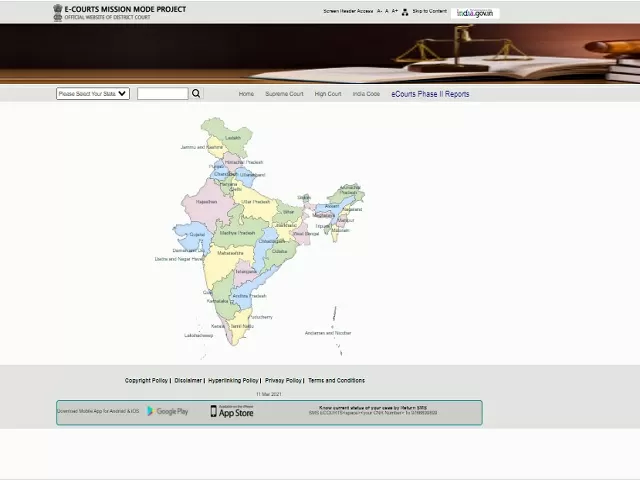
Task: Decrease font size with A- button
Action: (379, 11)
